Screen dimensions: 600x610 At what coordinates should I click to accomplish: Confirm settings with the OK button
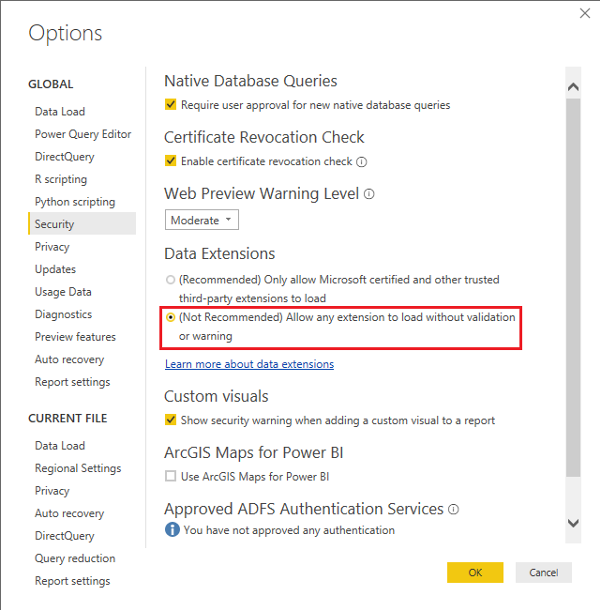(475, 572)
